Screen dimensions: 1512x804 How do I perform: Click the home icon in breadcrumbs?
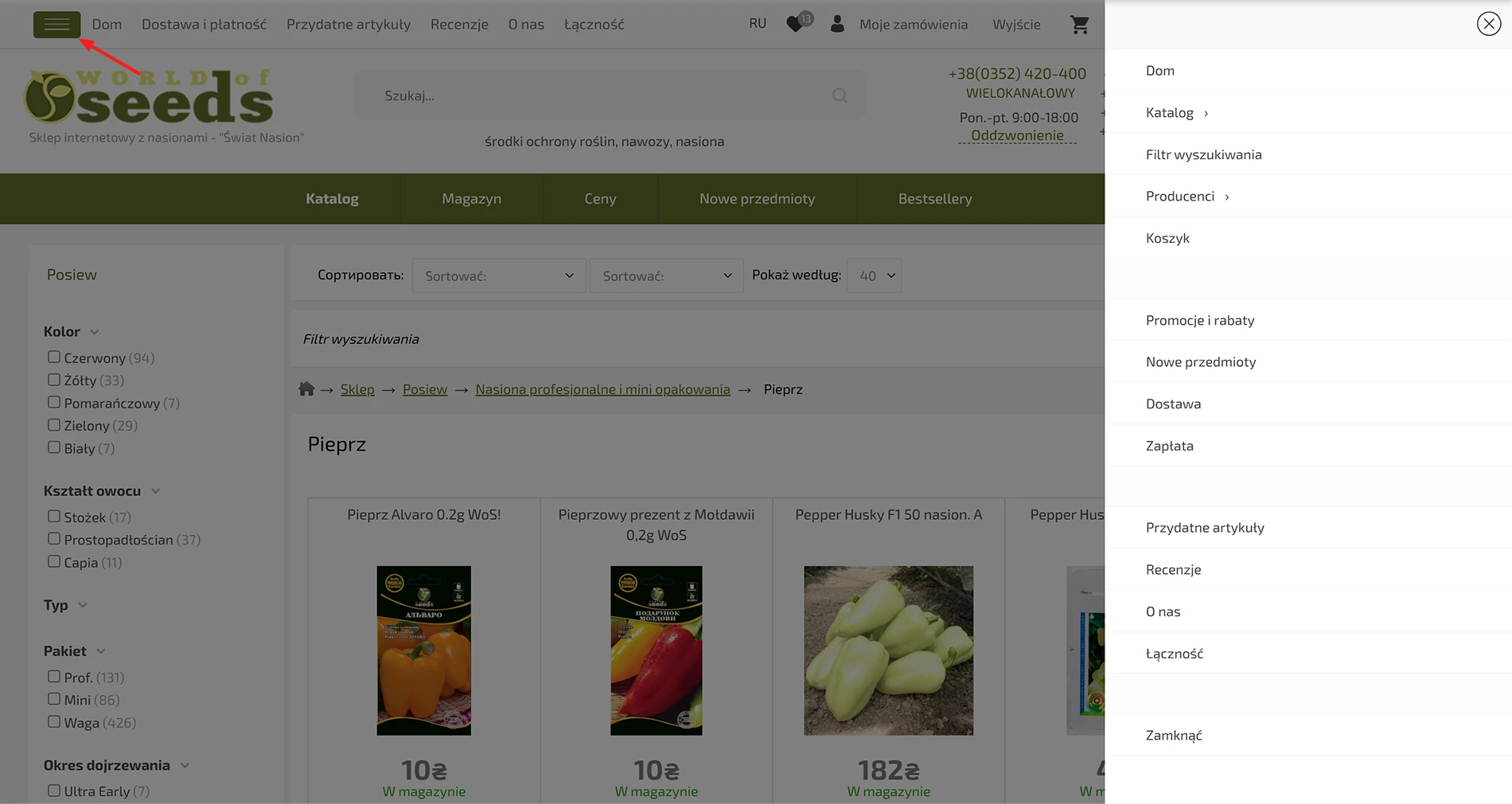tap(306, 389)
